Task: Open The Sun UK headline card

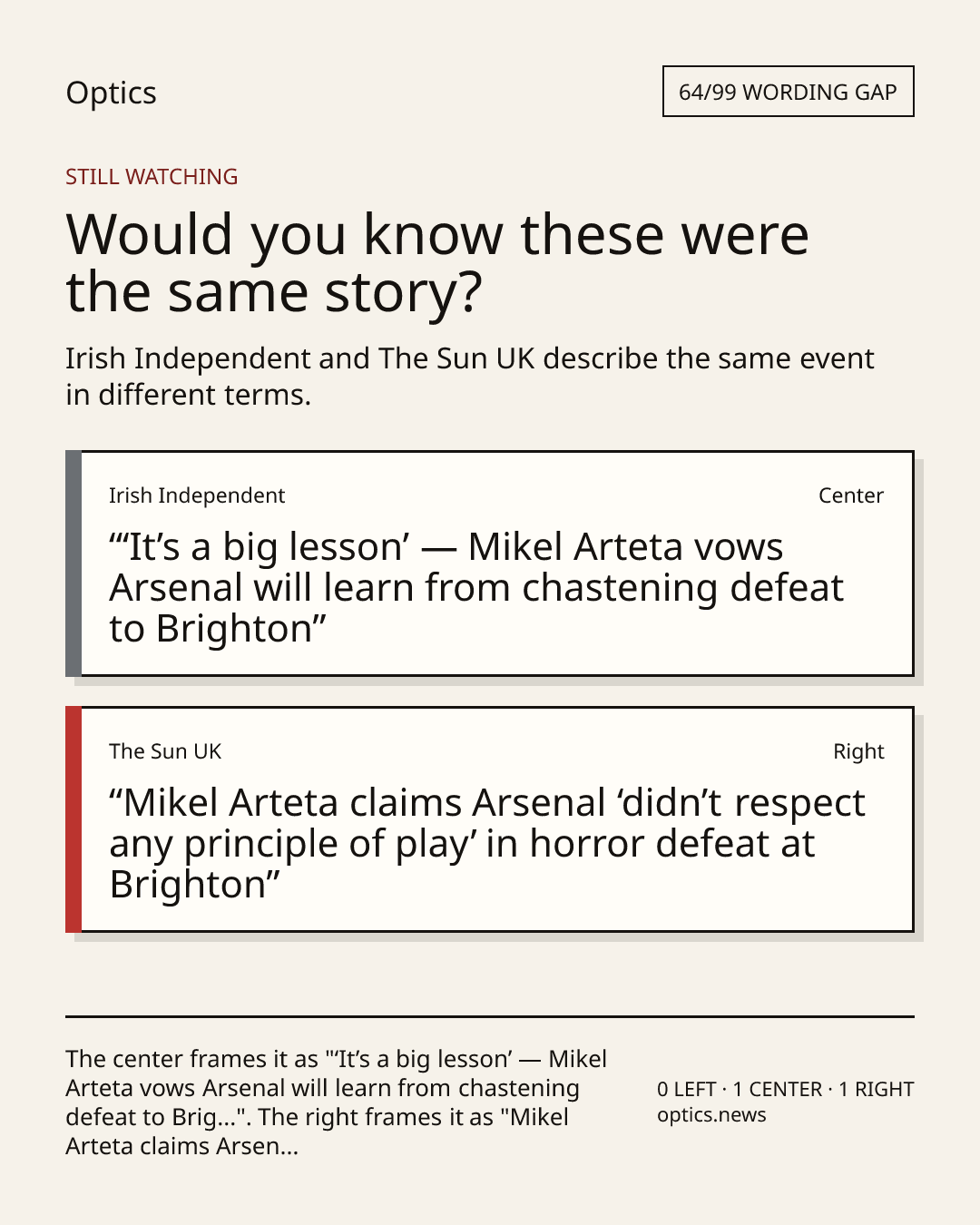Action: [x=490, y=819]
